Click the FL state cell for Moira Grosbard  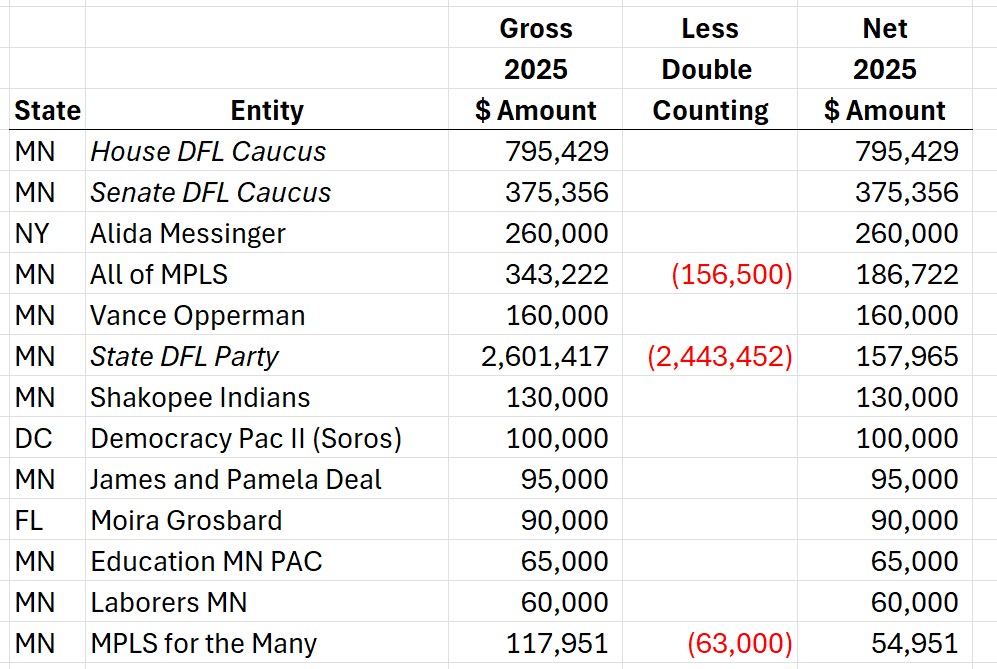(x=47, y=520)
